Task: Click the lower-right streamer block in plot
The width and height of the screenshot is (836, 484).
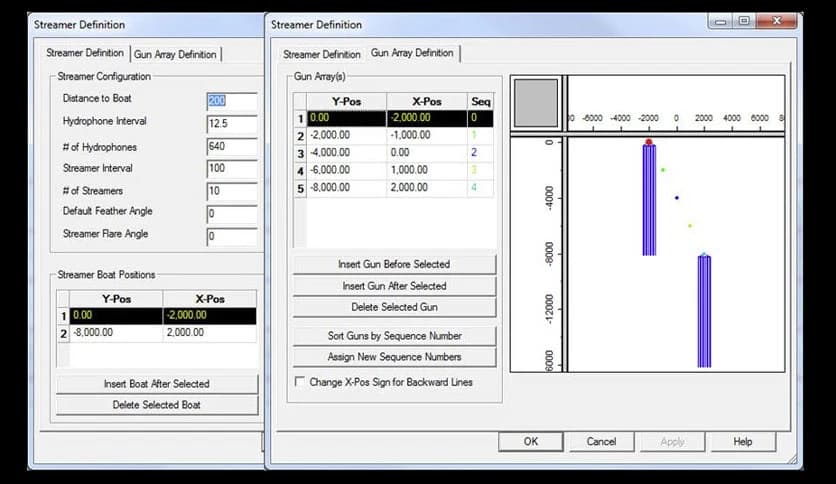Action: click(704, 312)
